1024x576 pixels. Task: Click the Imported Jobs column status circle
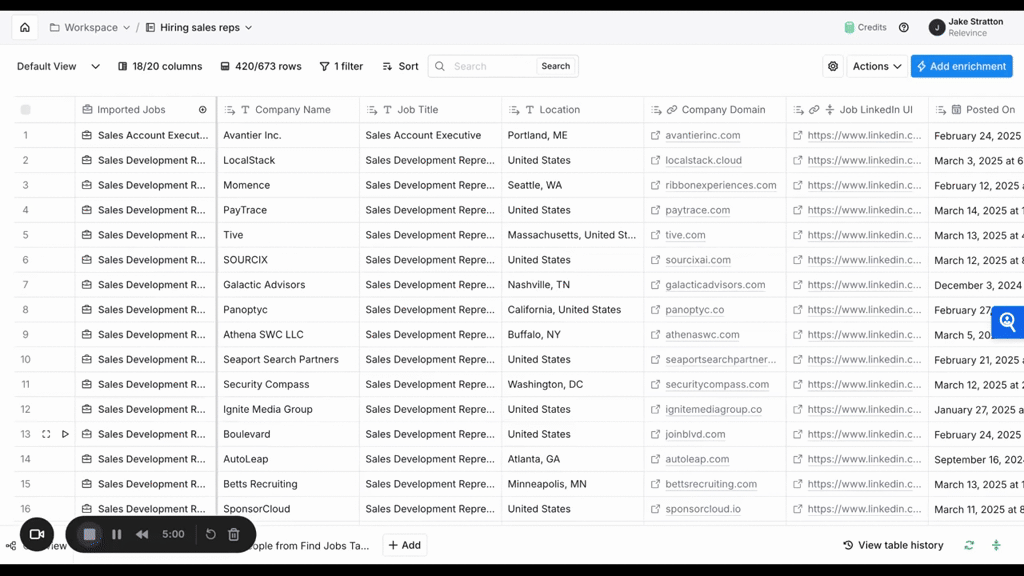coord(202,110)
